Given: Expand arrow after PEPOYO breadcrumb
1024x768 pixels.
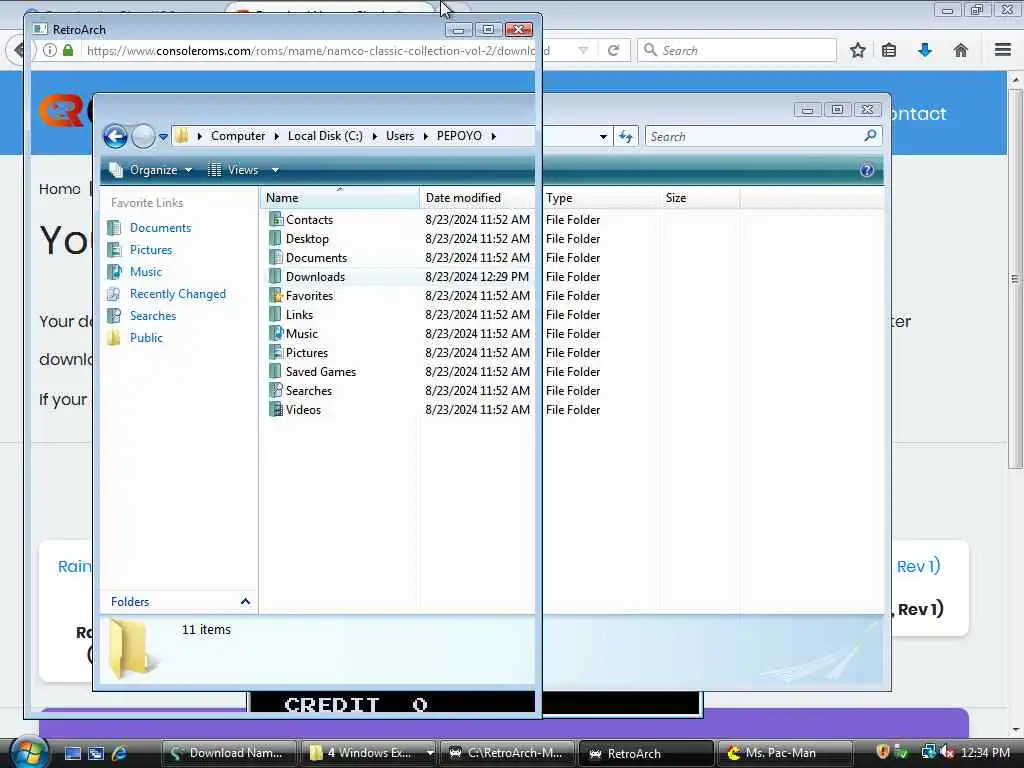Looking at the screenshot, I should click(x=494, y=136).
